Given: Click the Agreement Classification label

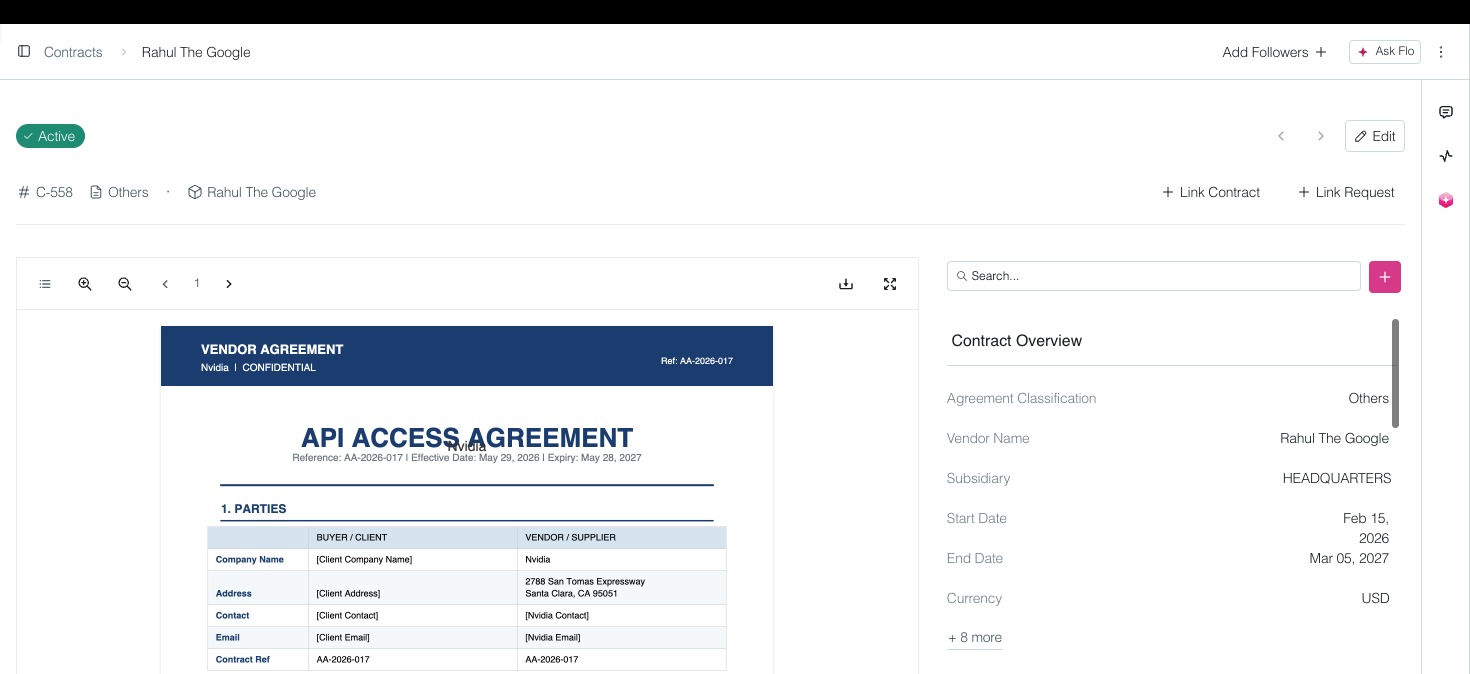Looking at the screenshot, I should coord(1021,398).
